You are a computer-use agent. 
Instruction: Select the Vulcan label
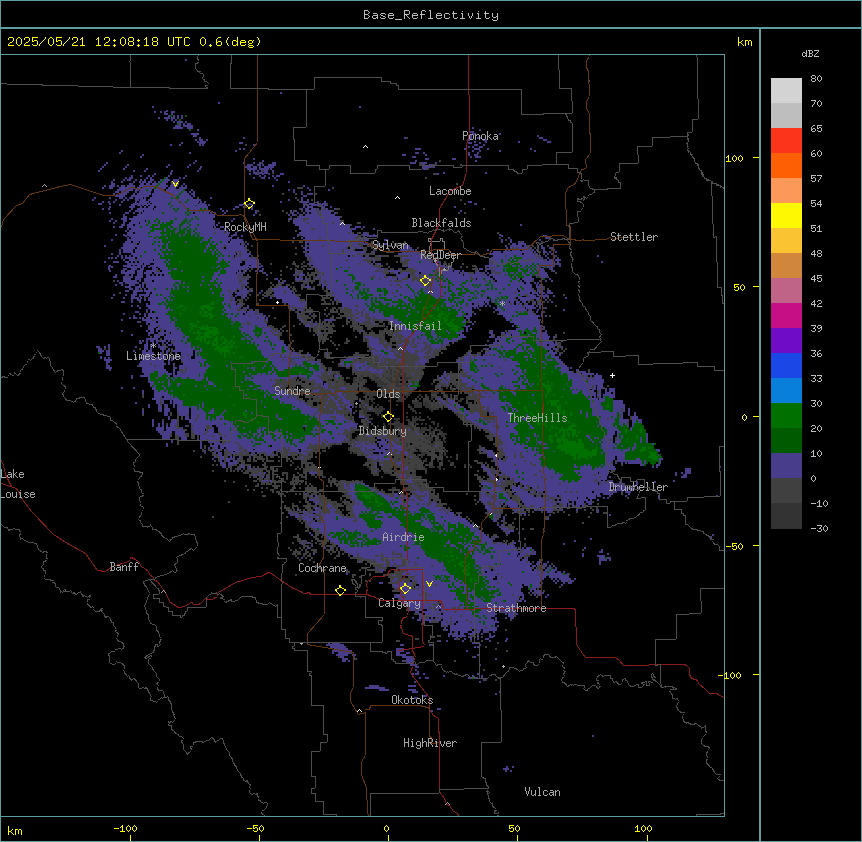543,792
